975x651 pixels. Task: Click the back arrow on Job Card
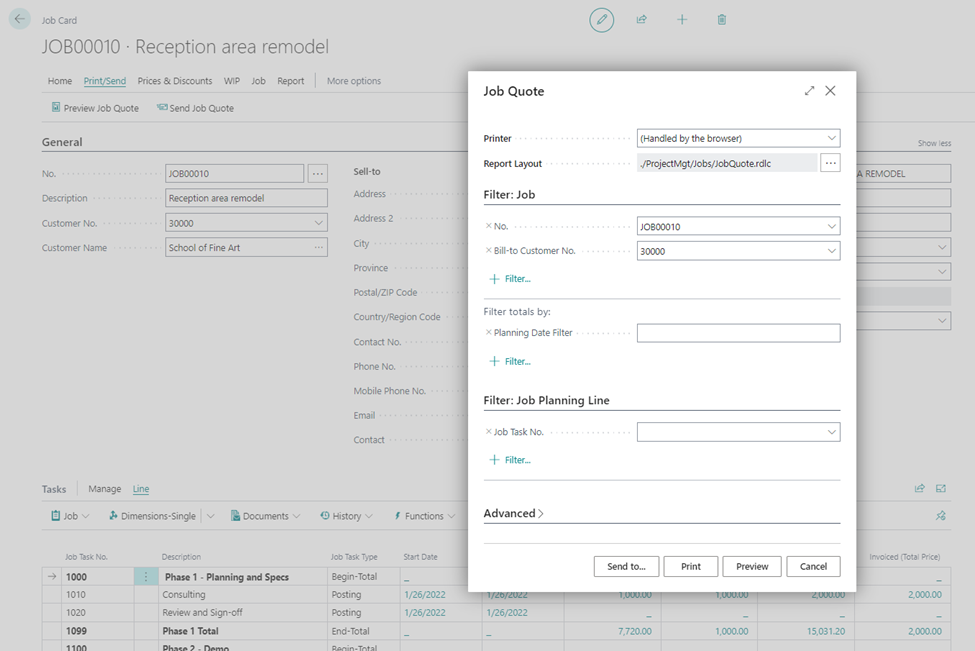pyautogui.click(x=20, y=19)
